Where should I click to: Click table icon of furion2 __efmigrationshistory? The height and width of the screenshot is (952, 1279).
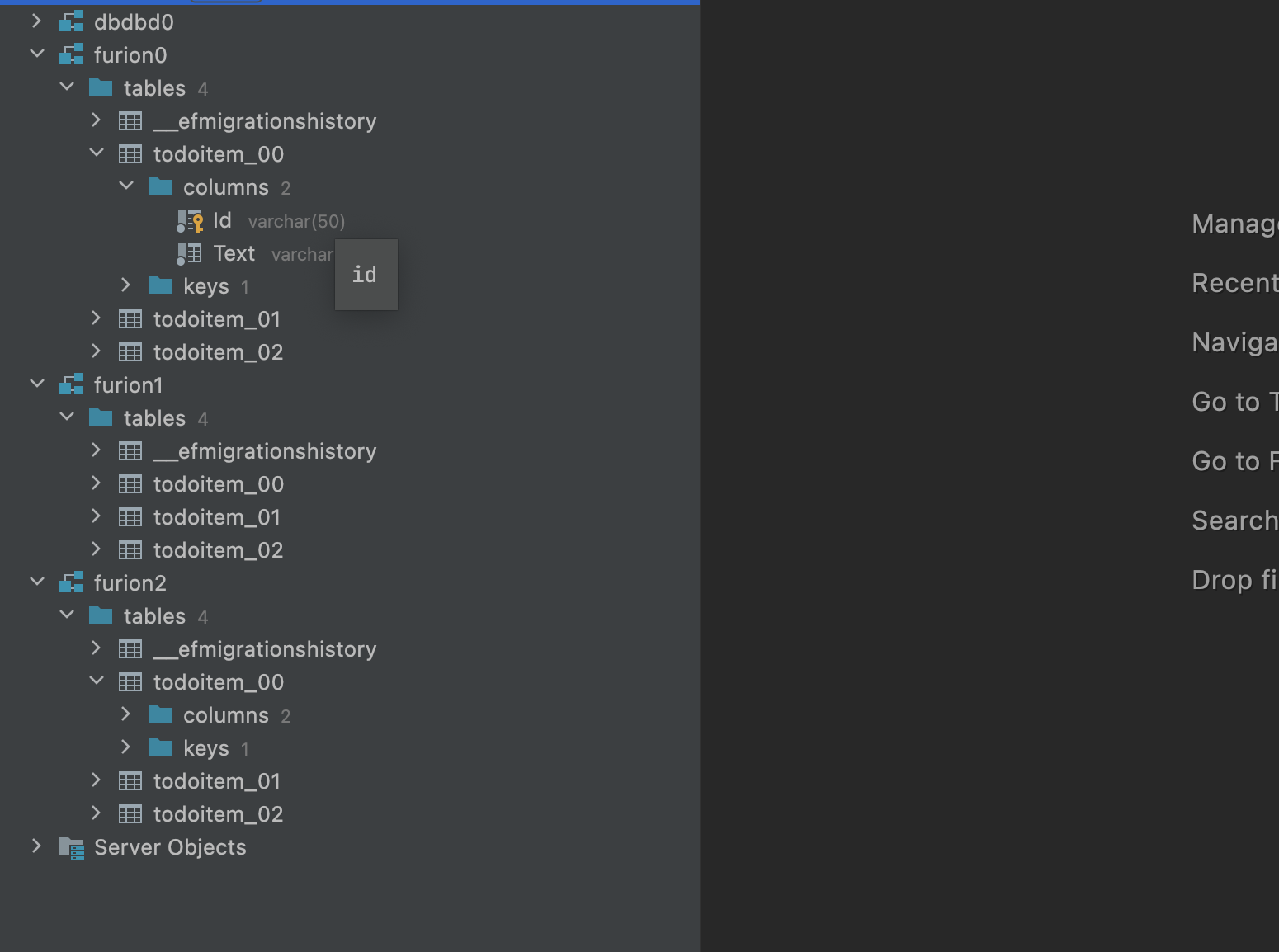click(x=130, y=649)
